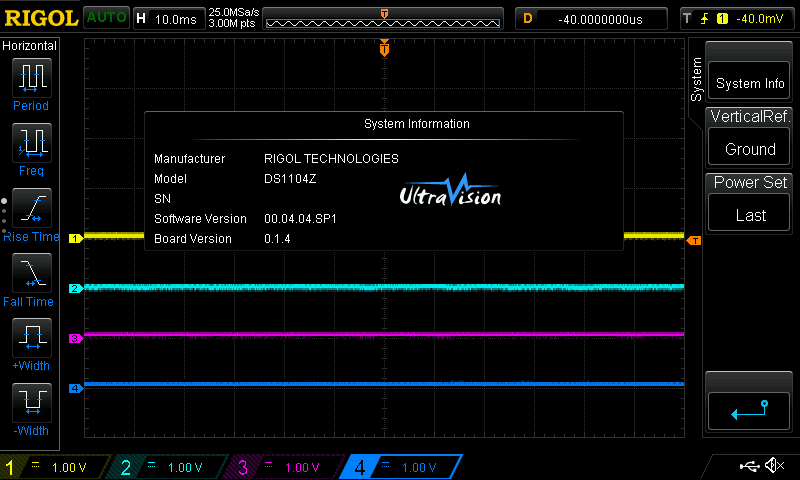Click the return arrow back button
Image resolution: width=800 pixels, height=480 pixels.
tap(749, 411)
